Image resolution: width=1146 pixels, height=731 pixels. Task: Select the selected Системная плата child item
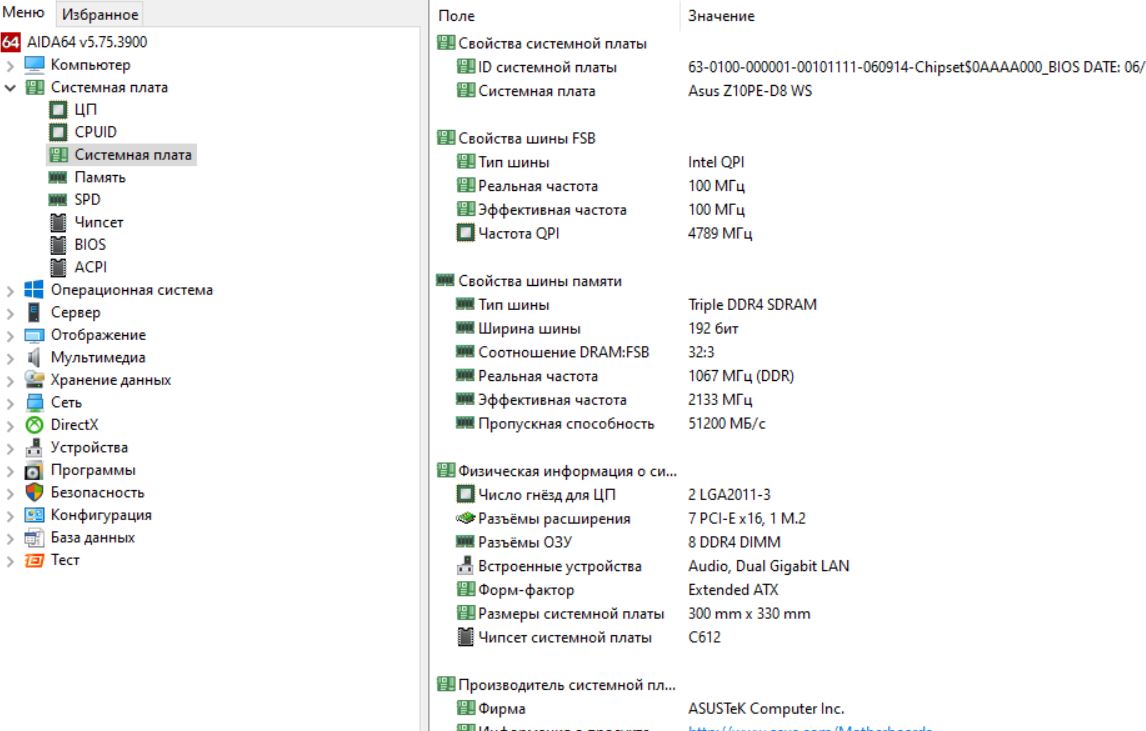121,154
